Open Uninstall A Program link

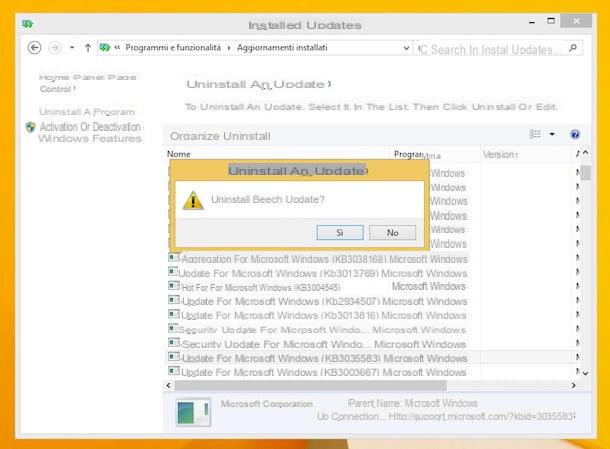point(87,112)
